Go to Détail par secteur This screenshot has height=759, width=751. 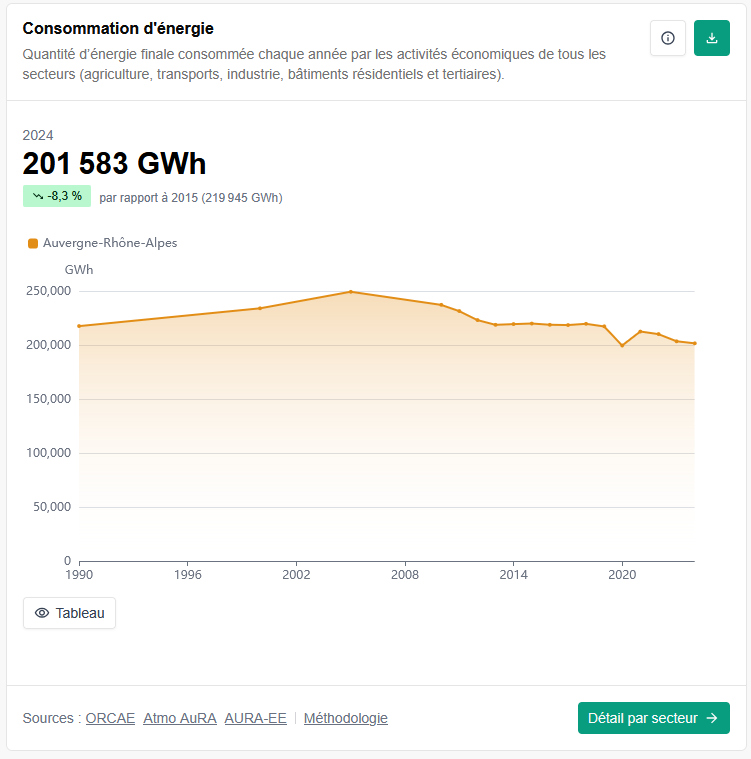(x=654, y=718)
